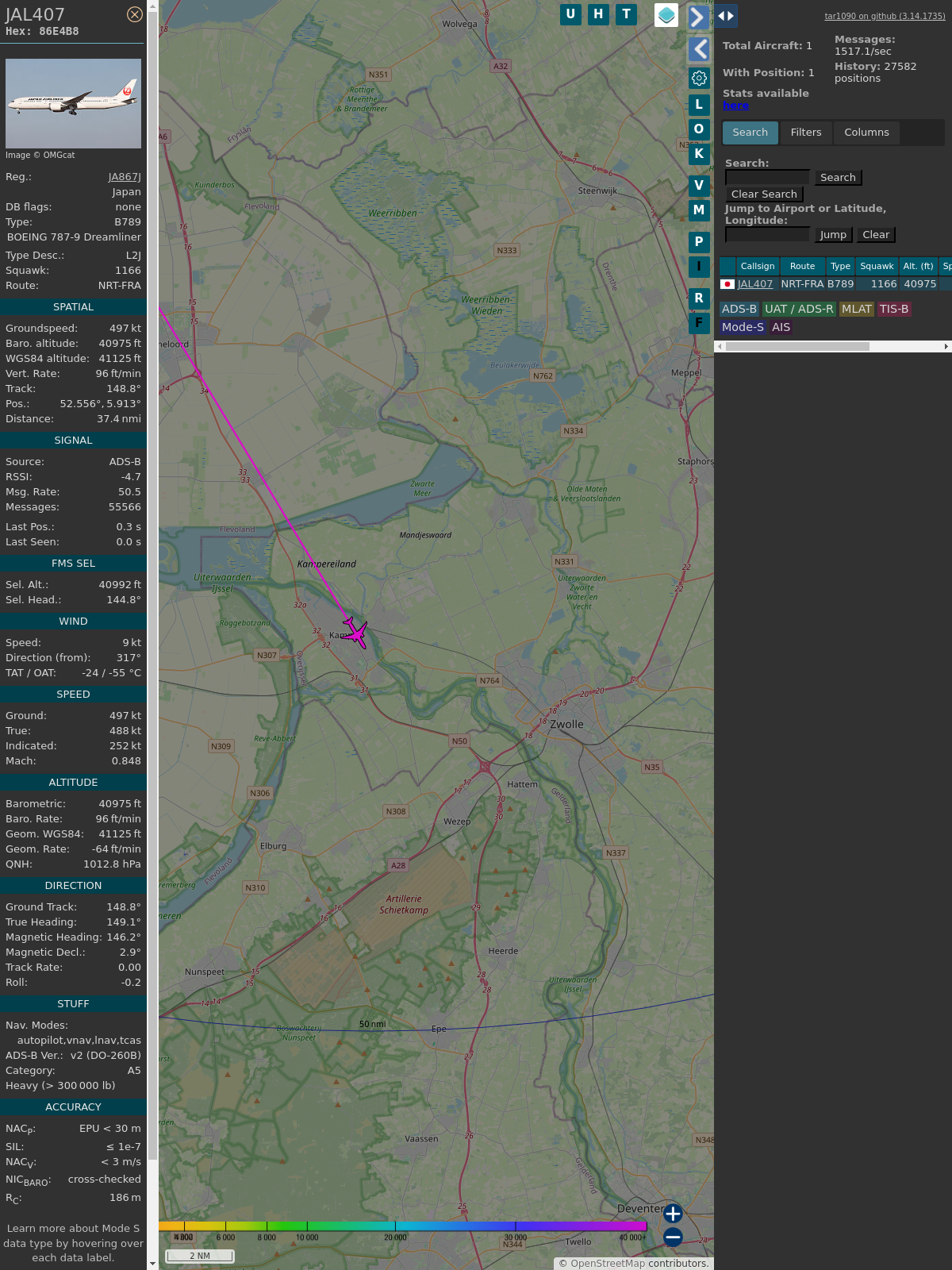Image resolution: width=952 pixels, height=1270 pixels.
Task: Toggle the I map button
Action: tap(699, 266)
